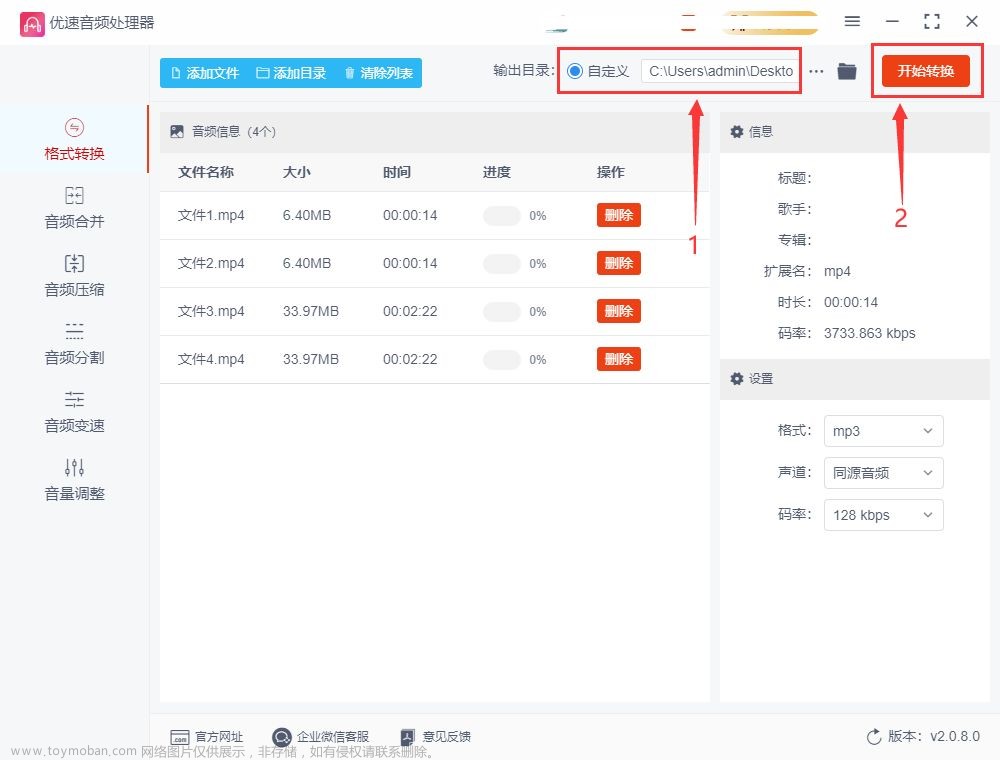Contact 企业微信客服 support
The width and height of the screenshot is (1000, 760).
pos(320,736)
